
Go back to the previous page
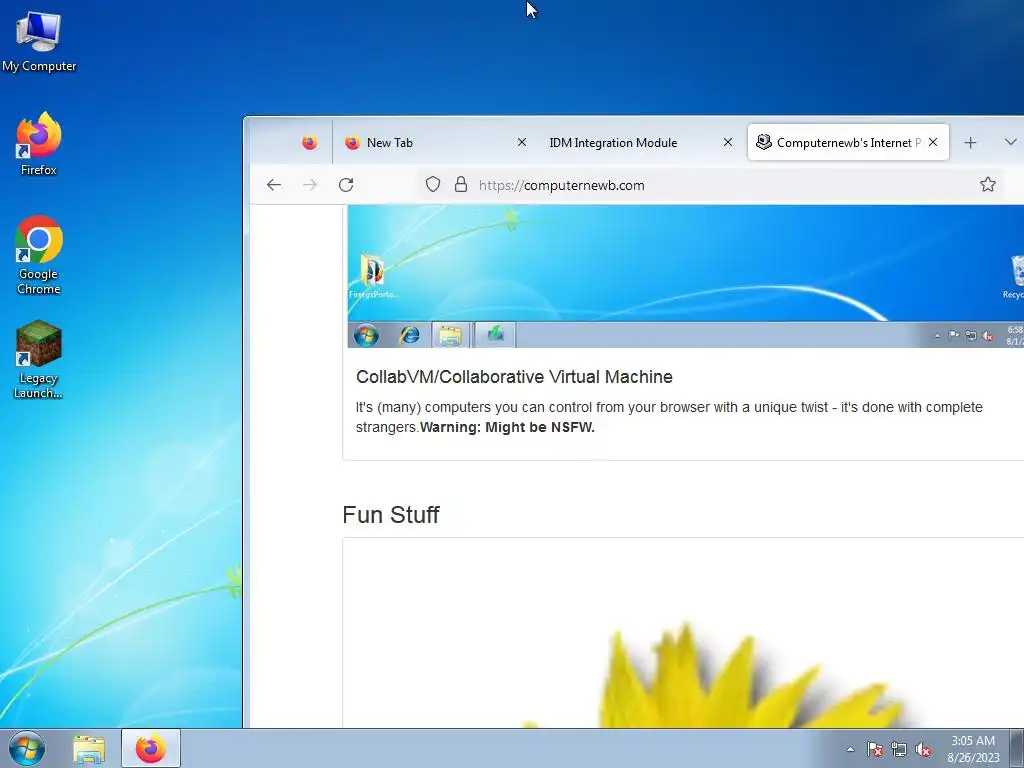coord(274,185)
